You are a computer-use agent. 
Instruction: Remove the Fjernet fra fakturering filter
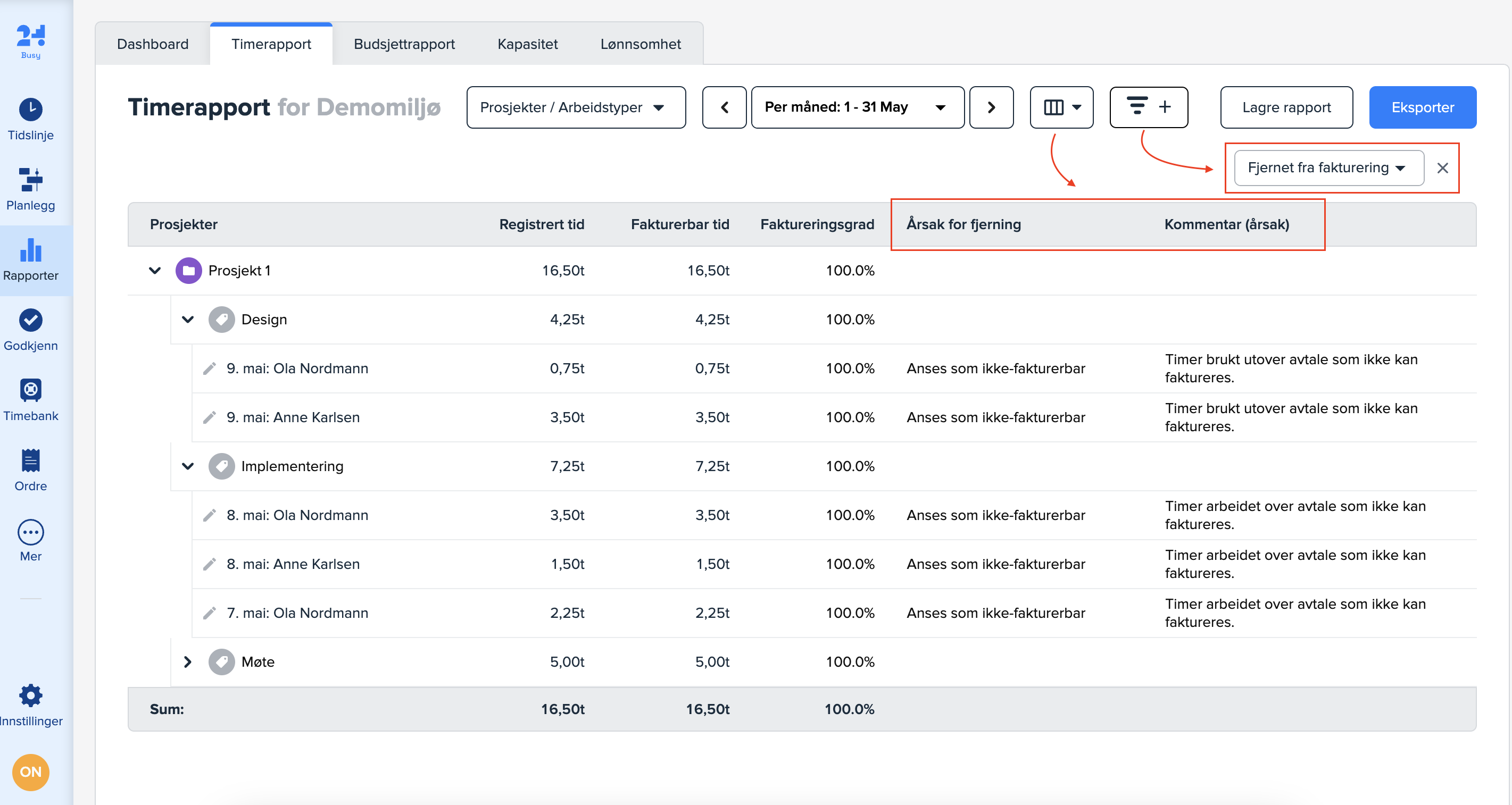(x=1442, y=168)
